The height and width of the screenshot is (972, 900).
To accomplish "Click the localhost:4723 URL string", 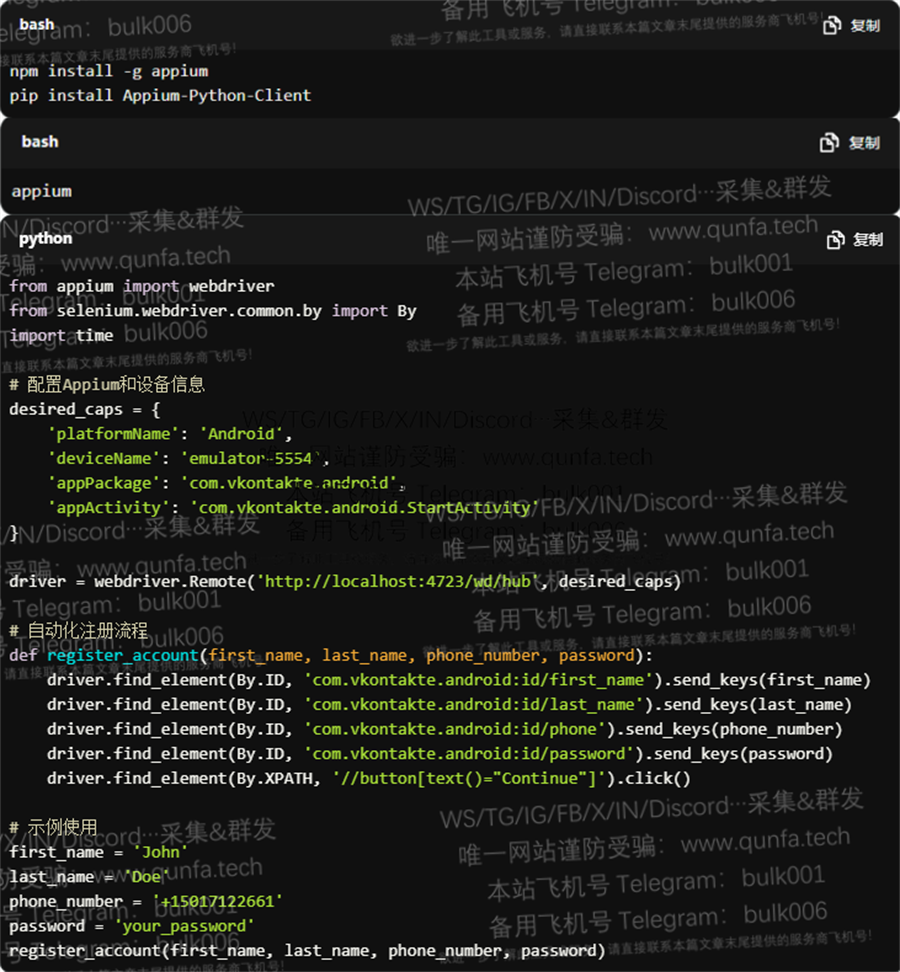I will 398,581.
